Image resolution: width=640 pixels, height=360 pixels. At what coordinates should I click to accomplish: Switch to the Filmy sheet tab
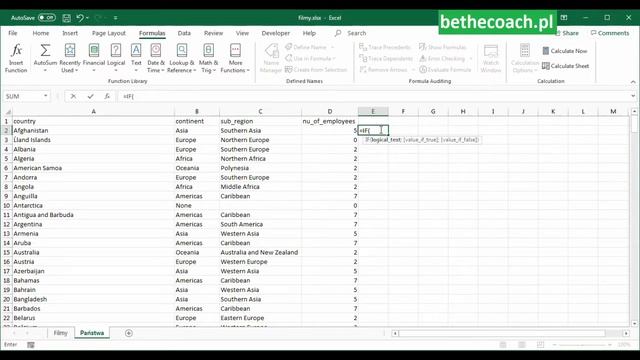click(60, 333)
